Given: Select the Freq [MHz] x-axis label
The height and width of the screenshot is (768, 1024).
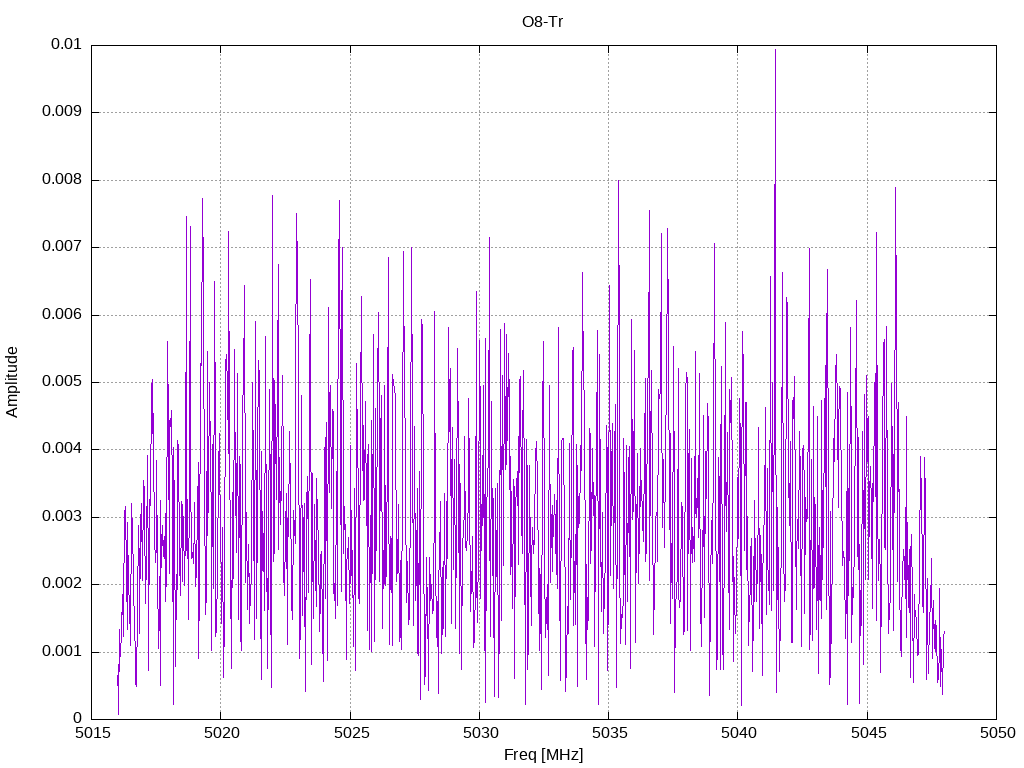Looking at the screenshot, I should point(543,755).
